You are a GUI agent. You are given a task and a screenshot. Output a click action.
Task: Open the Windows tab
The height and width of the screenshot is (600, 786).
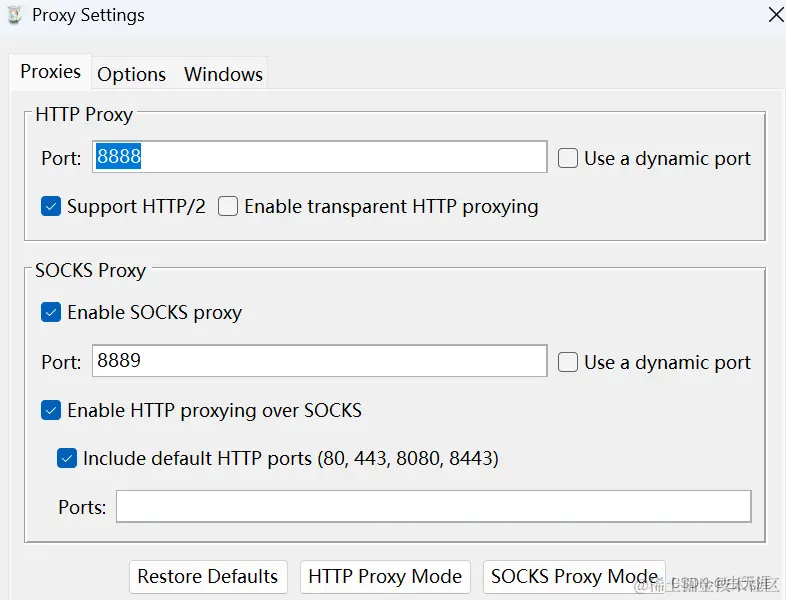click(x=223, y=74)
